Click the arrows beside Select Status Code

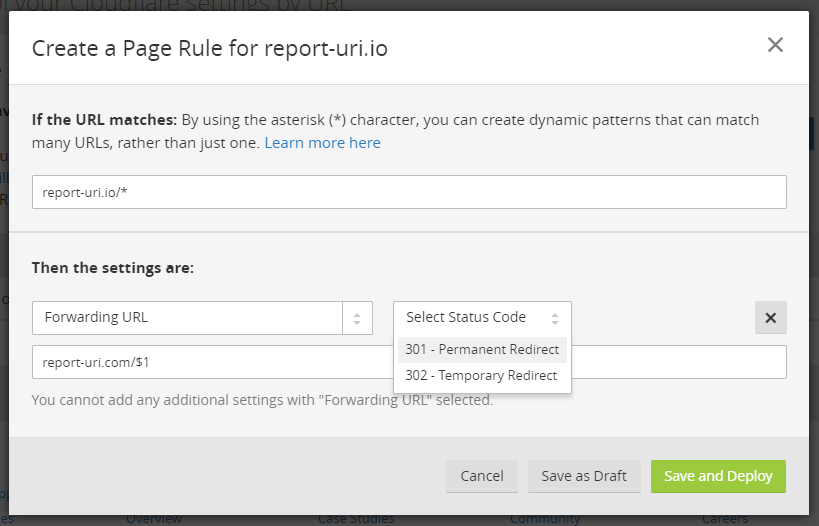(x=555, y=318)
